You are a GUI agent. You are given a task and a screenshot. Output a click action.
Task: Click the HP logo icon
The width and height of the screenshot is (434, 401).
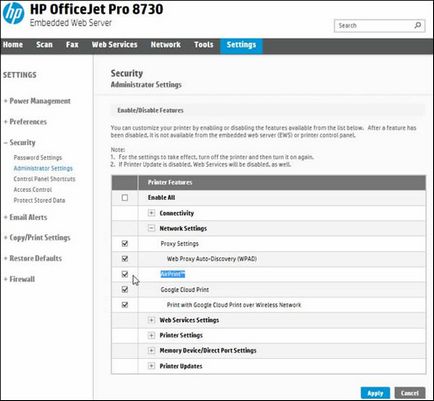[13, 13]
